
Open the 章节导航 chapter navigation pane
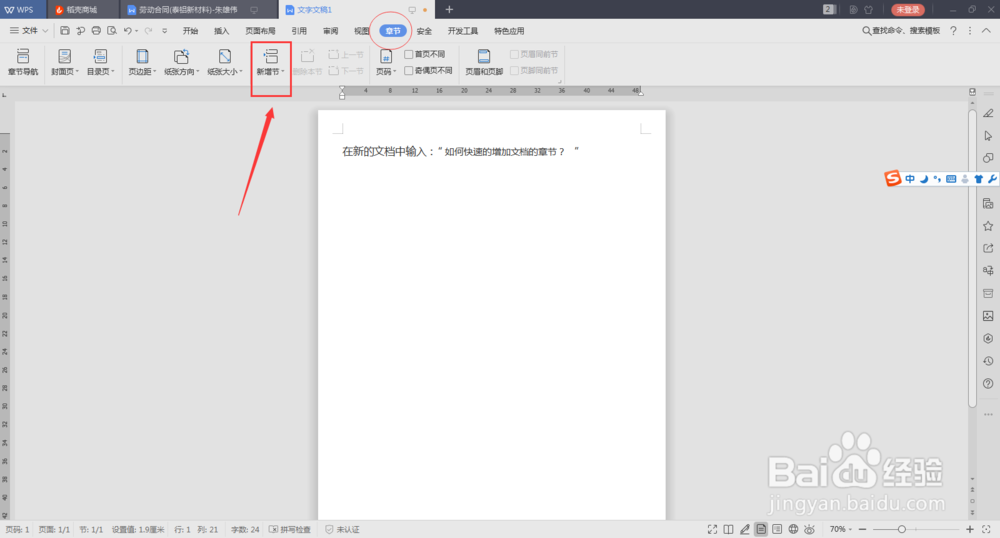pyautogui.click(x=23, y=62)
